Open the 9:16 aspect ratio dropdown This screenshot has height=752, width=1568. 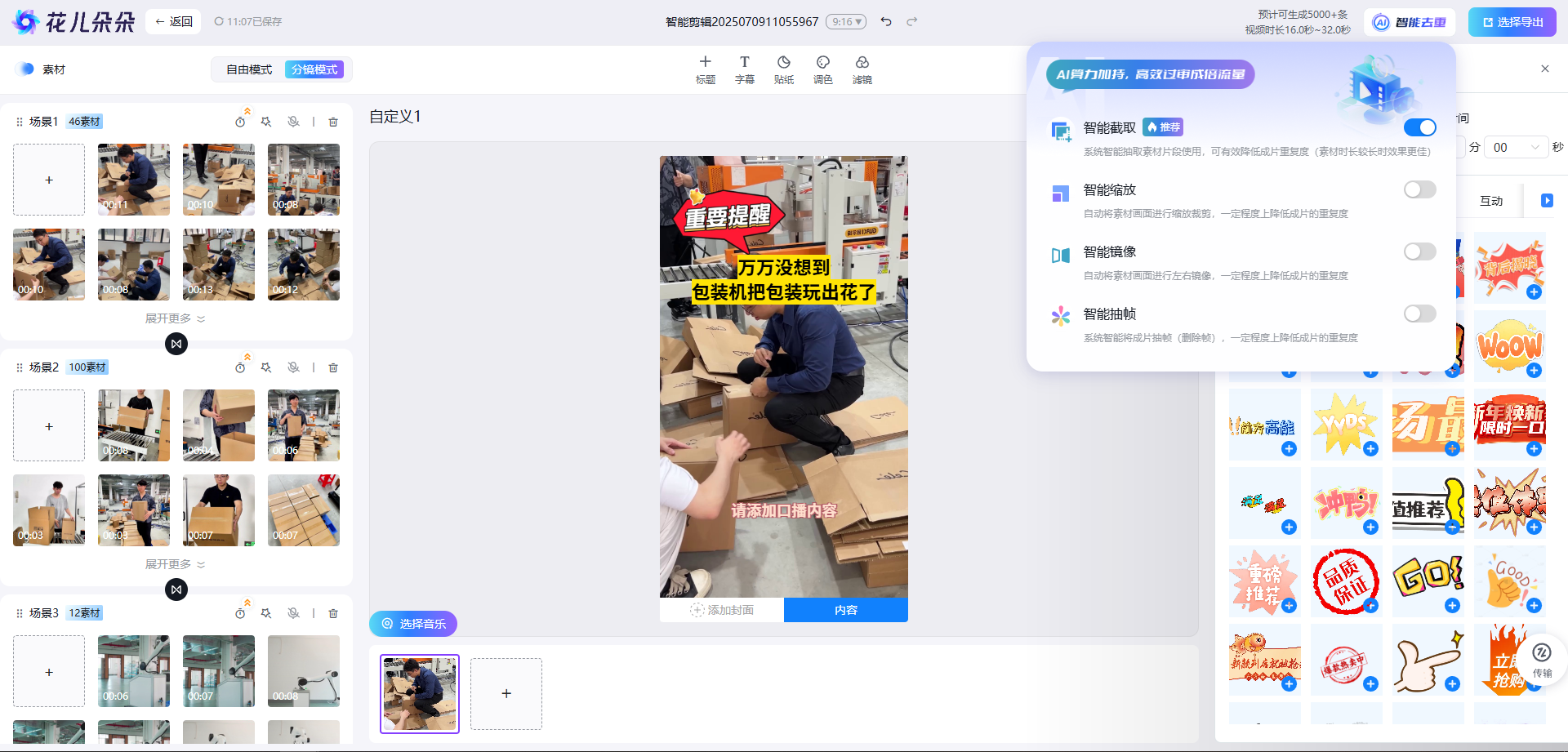pyautogui.click(x=846, y=22)
